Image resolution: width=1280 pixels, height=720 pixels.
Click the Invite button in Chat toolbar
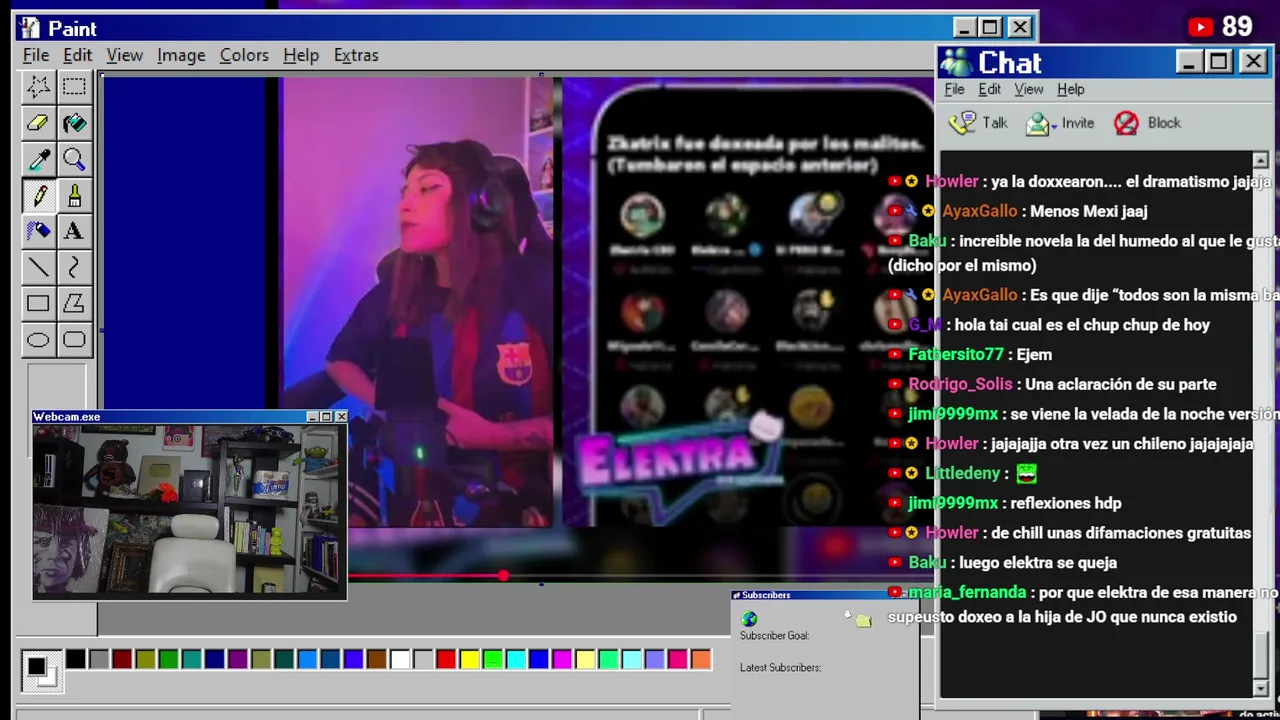pyautogui.click(x=1061, y=123)
